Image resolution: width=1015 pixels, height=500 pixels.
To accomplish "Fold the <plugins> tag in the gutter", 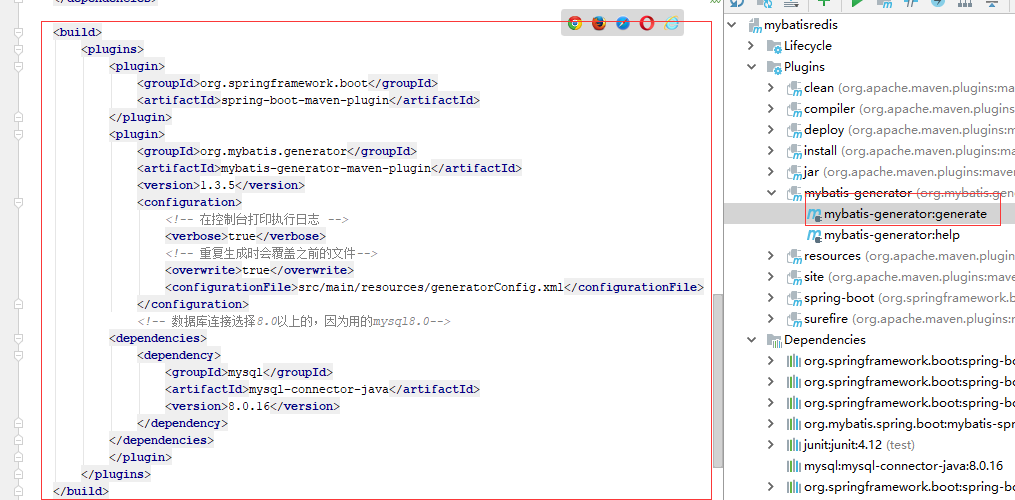I will pos(18,49).
